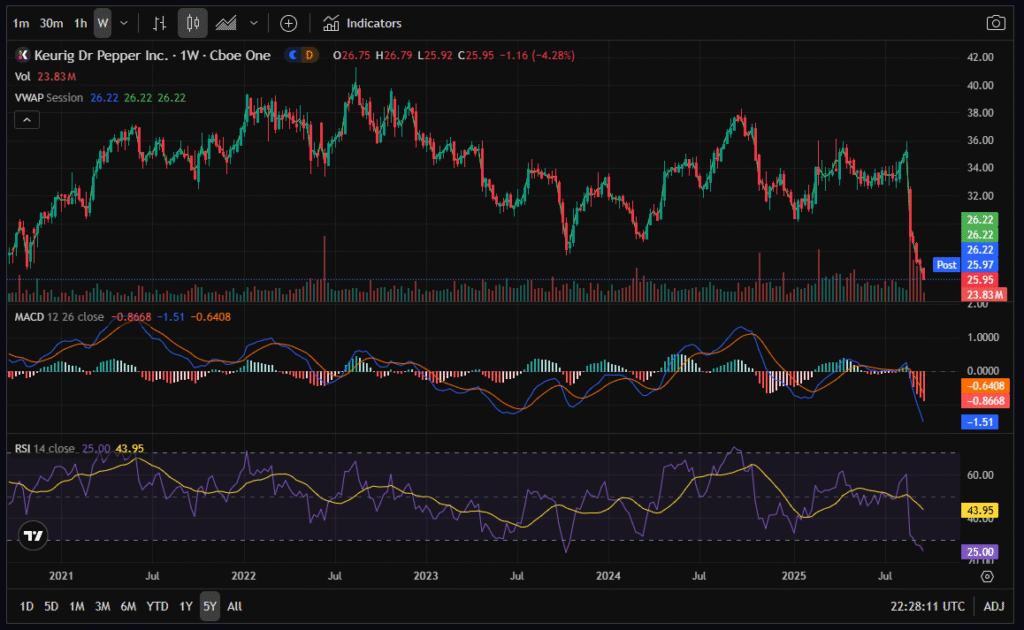Click the 22:28:11 UTC timezone clock
The height and width of the screenshot is (630, 1024).
click(x=926, y=606)
